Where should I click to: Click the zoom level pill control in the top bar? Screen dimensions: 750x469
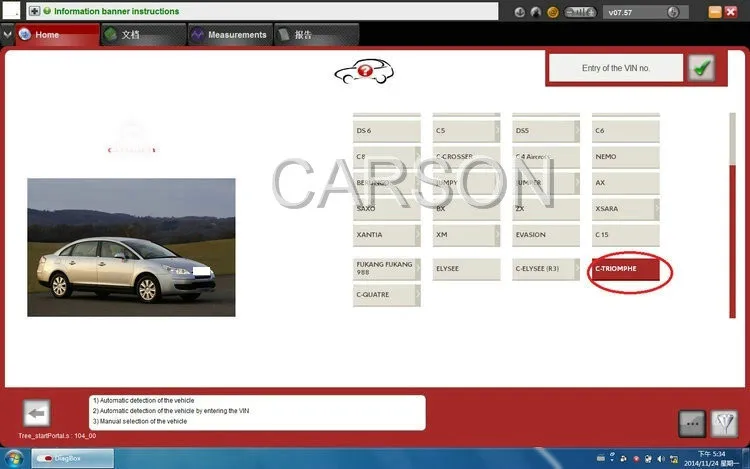580,12
